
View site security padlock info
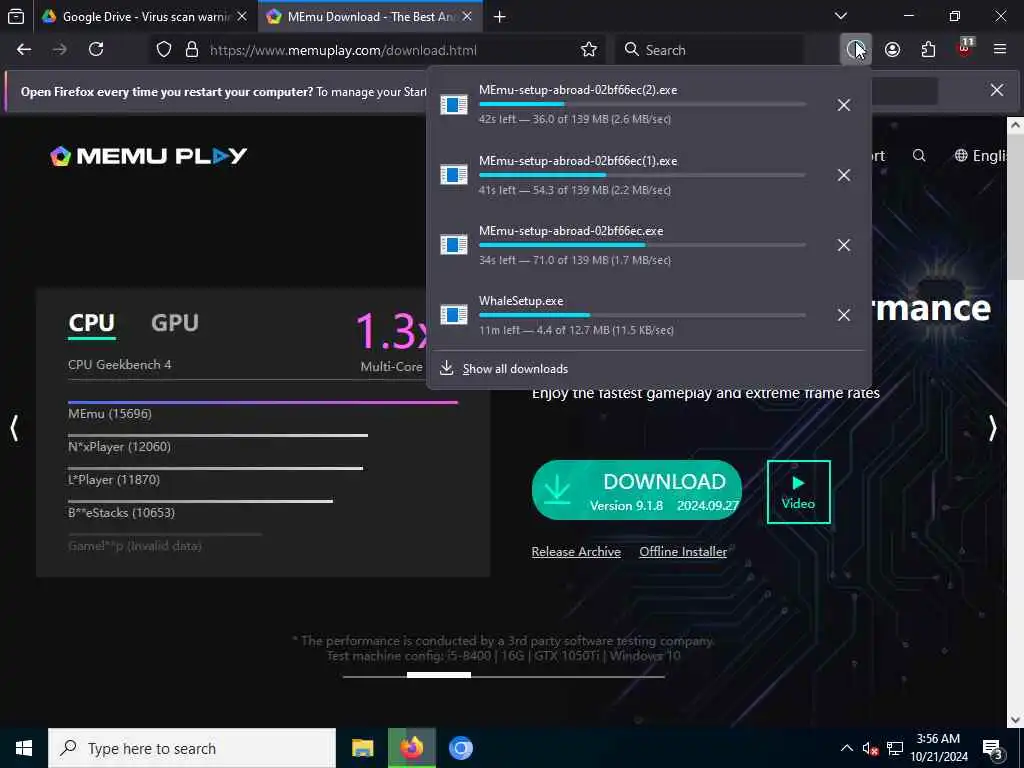(x=191, y=50)
